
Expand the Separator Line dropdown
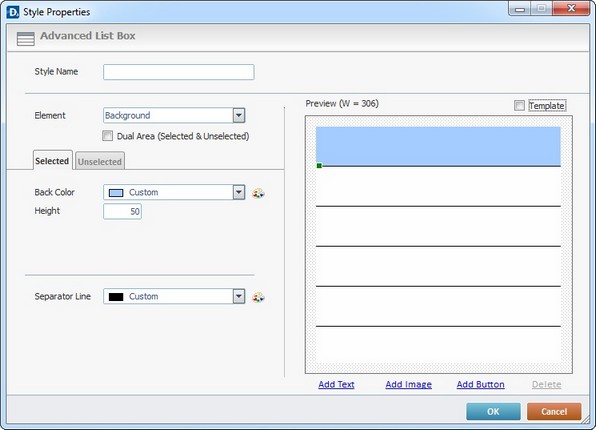(239, 296)
